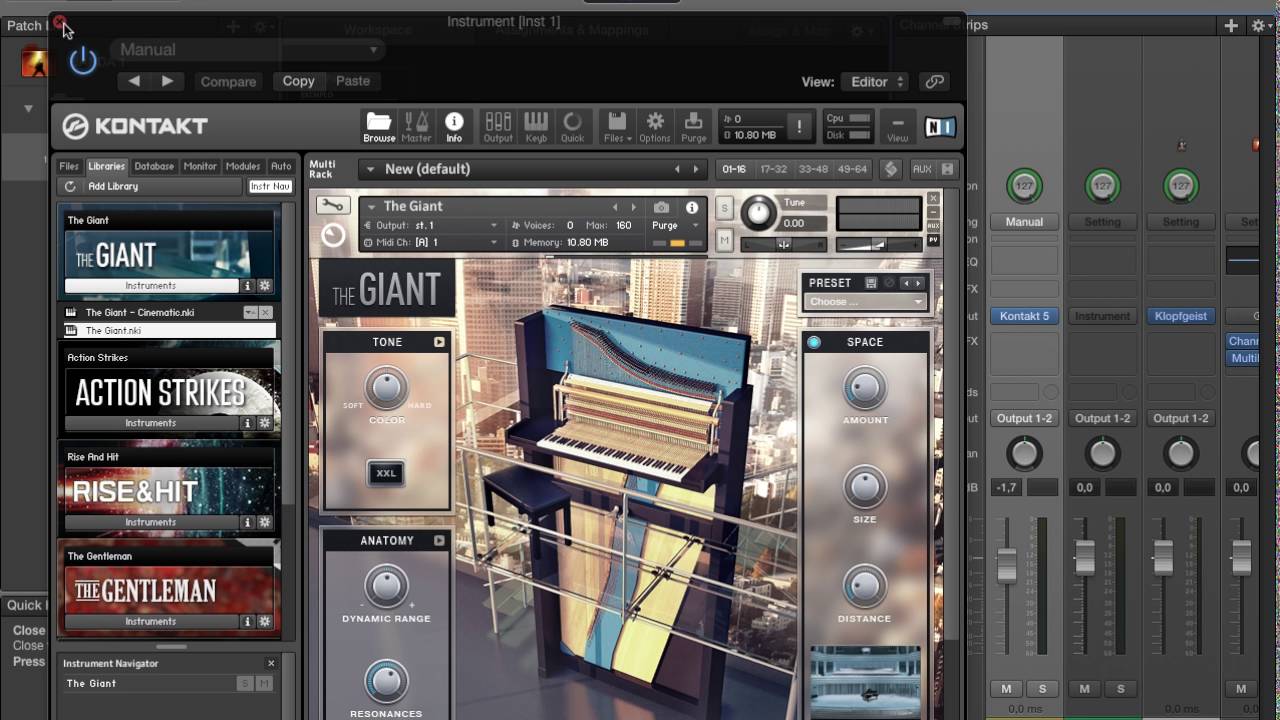Load the previous multi rack preset

click(x=677, y=169)
